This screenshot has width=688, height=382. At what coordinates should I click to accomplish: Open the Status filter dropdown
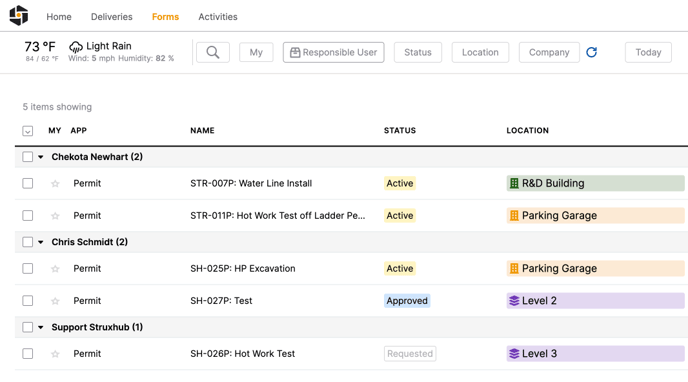click(x=418, y=52)
